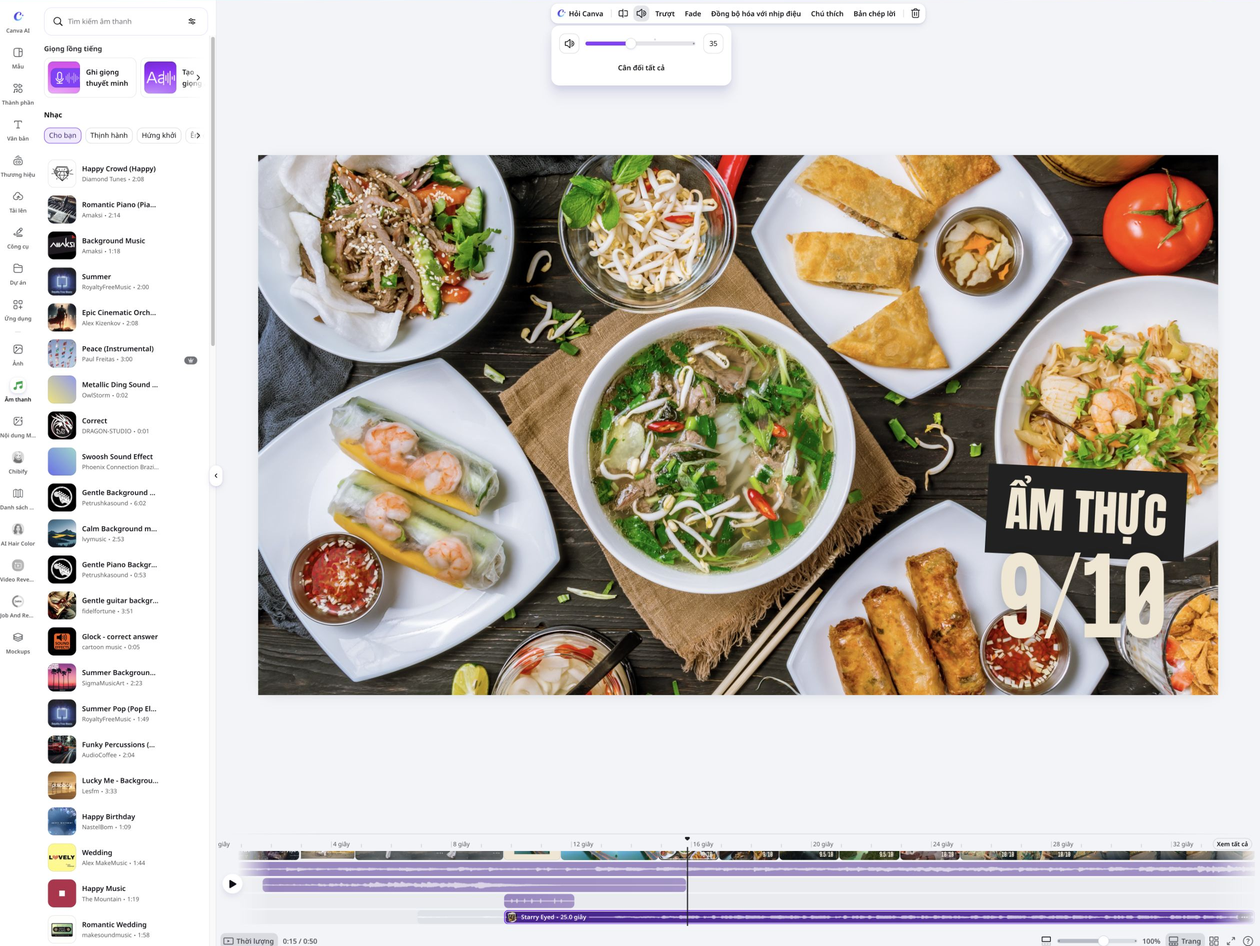Open the Dự án projects panel

(18, 273)
